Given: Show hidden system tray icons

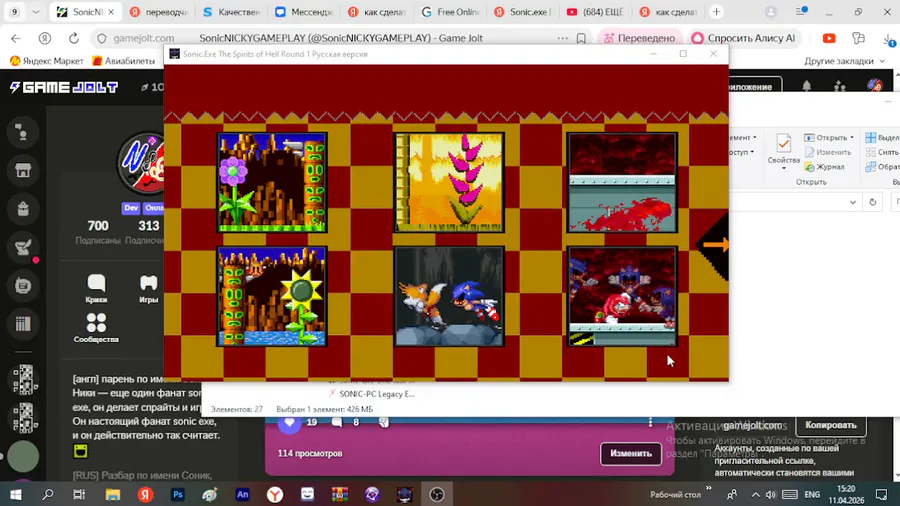Looking at the screenshot, I should coord(755,495).
